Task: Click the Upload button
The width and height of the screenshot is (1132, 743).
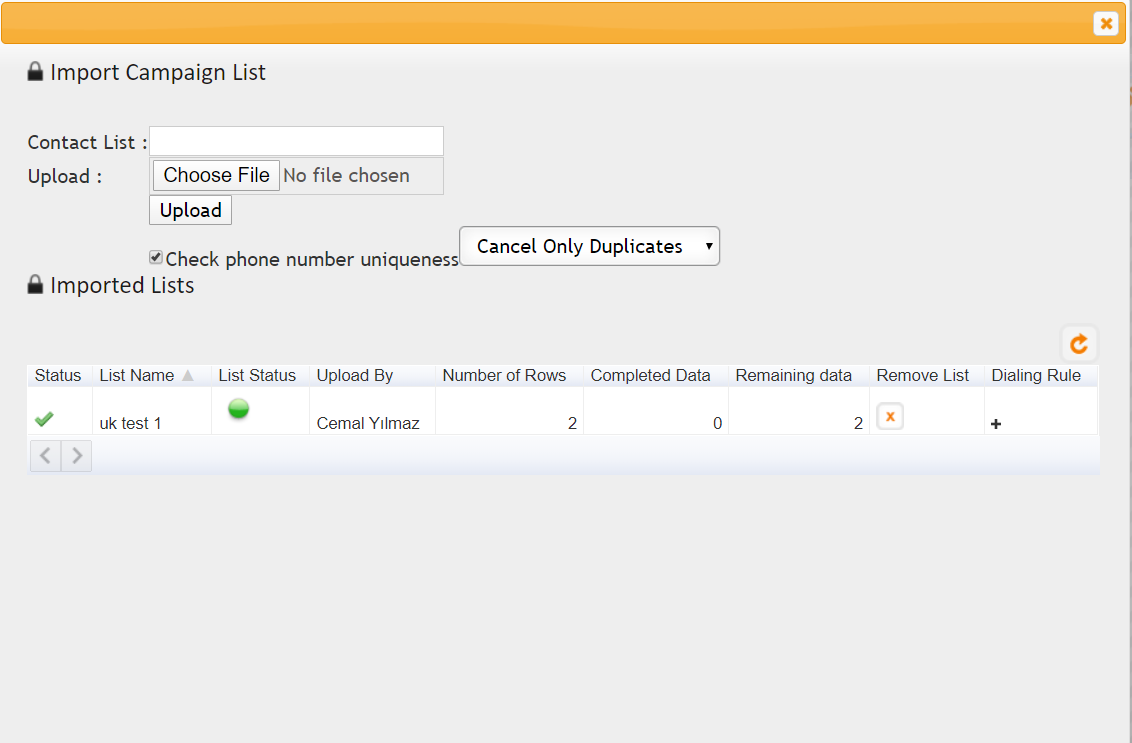Action: pos(191,210)
